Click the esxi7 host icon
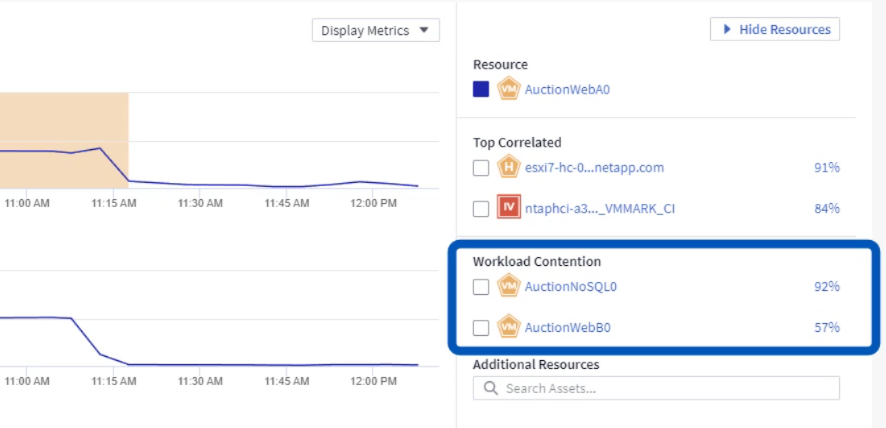 (508, 168)
